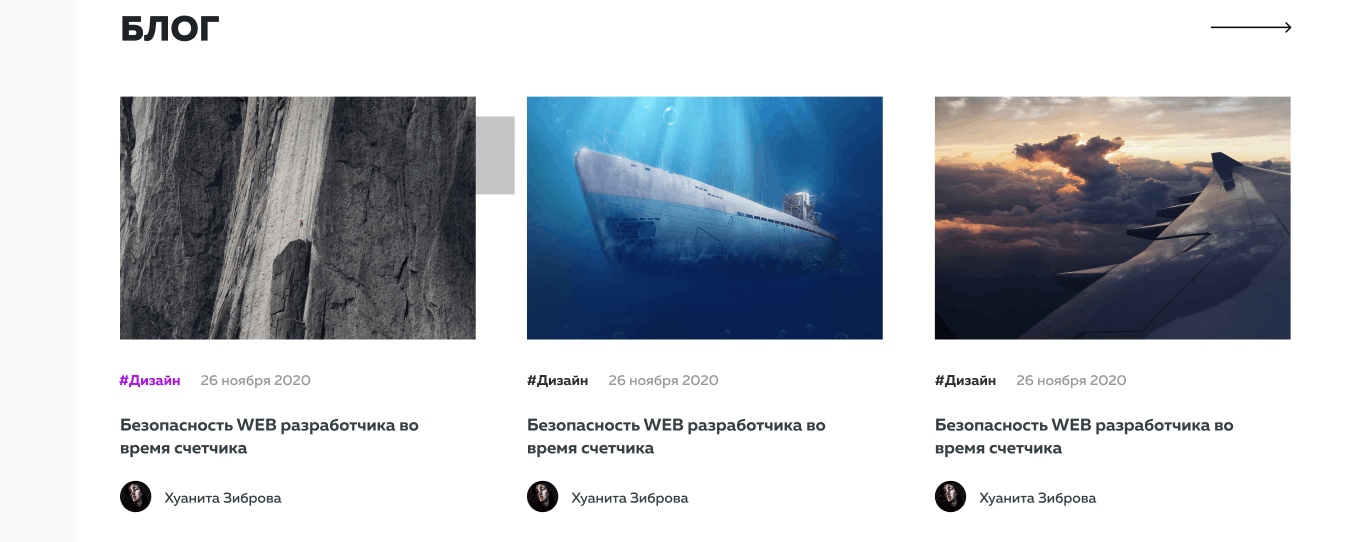Select #Дизайн tag under submarine post
This screenshot has height=542, width=1365.
pos(558,380)
